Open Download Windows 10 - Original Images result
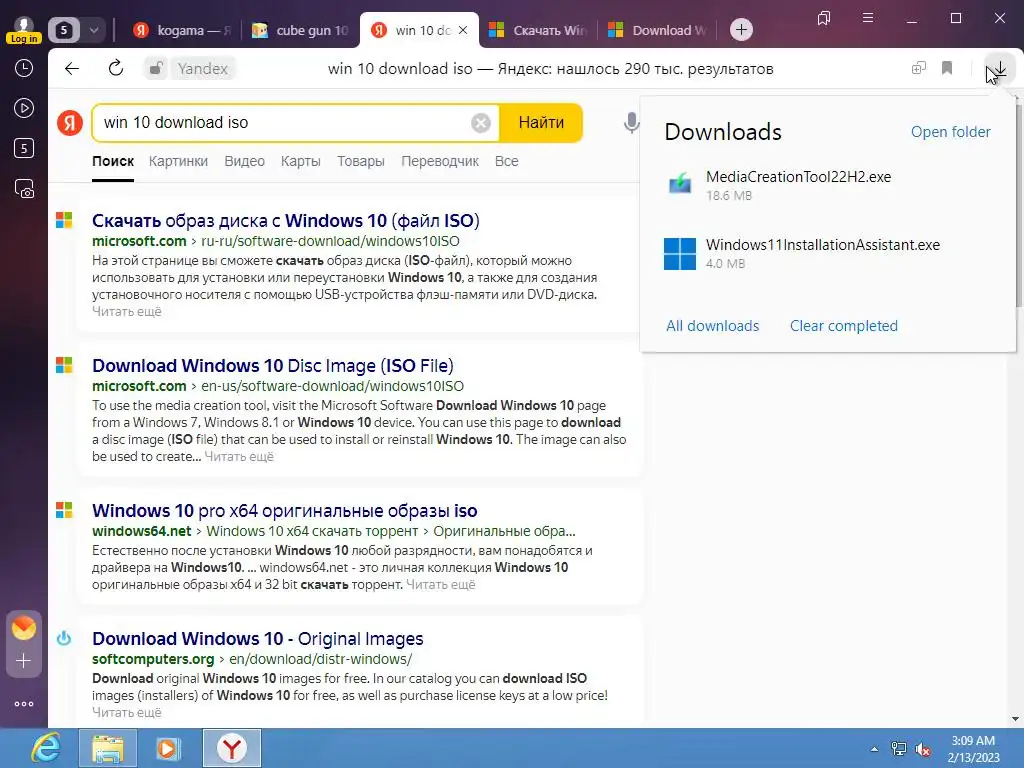The width and height of the screenshot is (1024, 768). coord(257,639)
